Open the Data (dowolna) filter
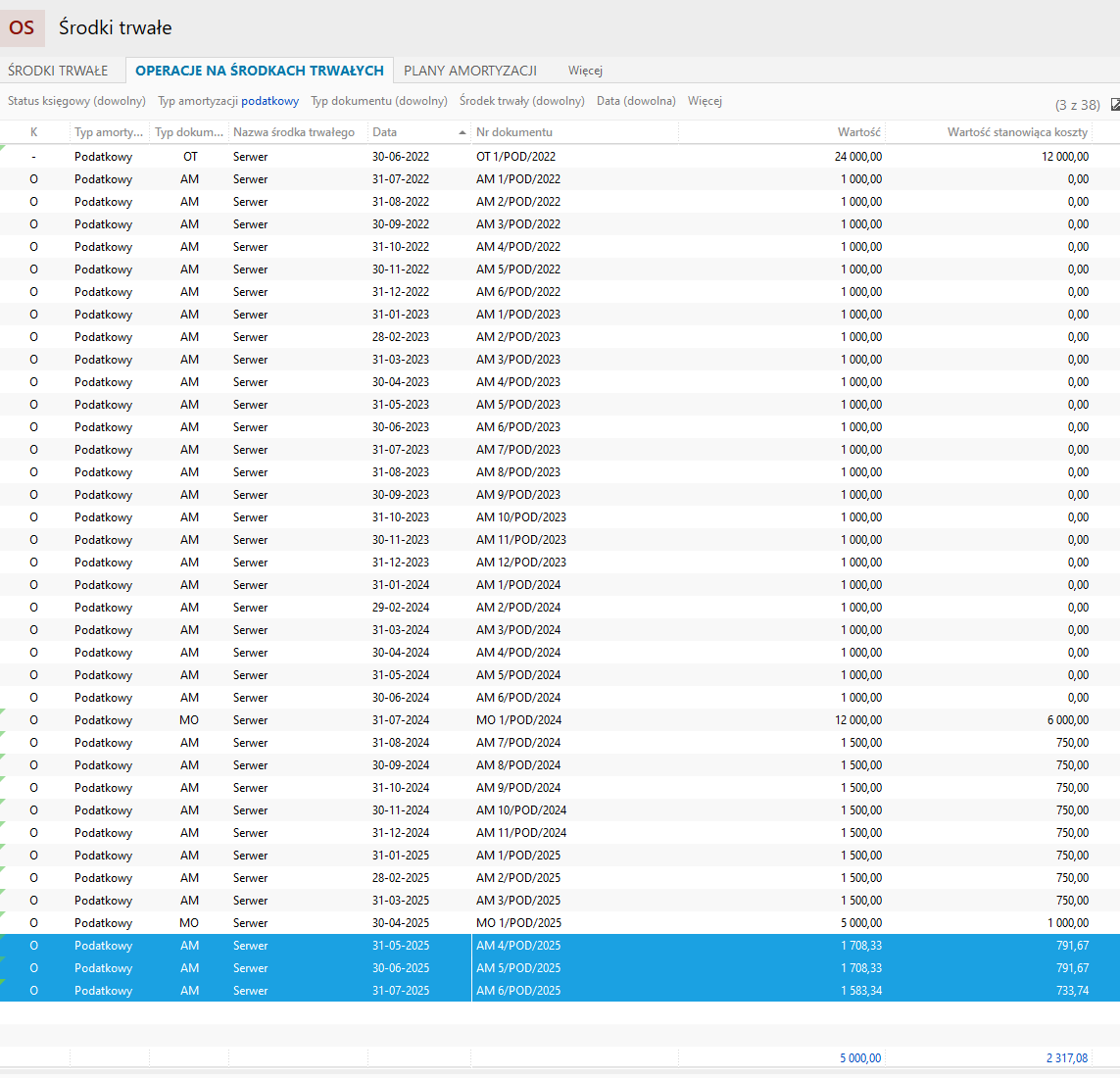 [636, 101]
